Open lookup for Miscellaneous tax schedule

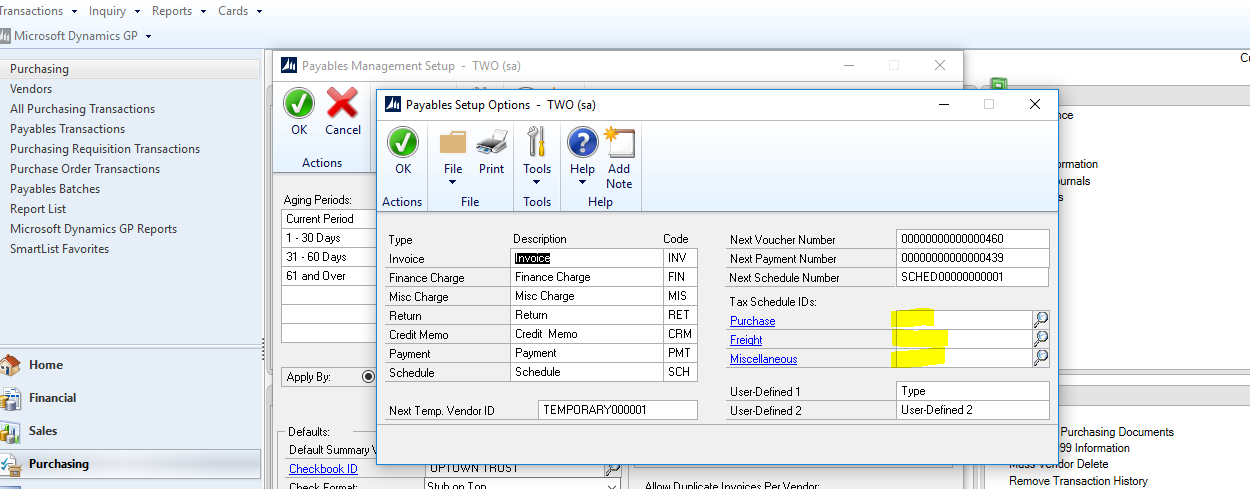pos(1041,358)
